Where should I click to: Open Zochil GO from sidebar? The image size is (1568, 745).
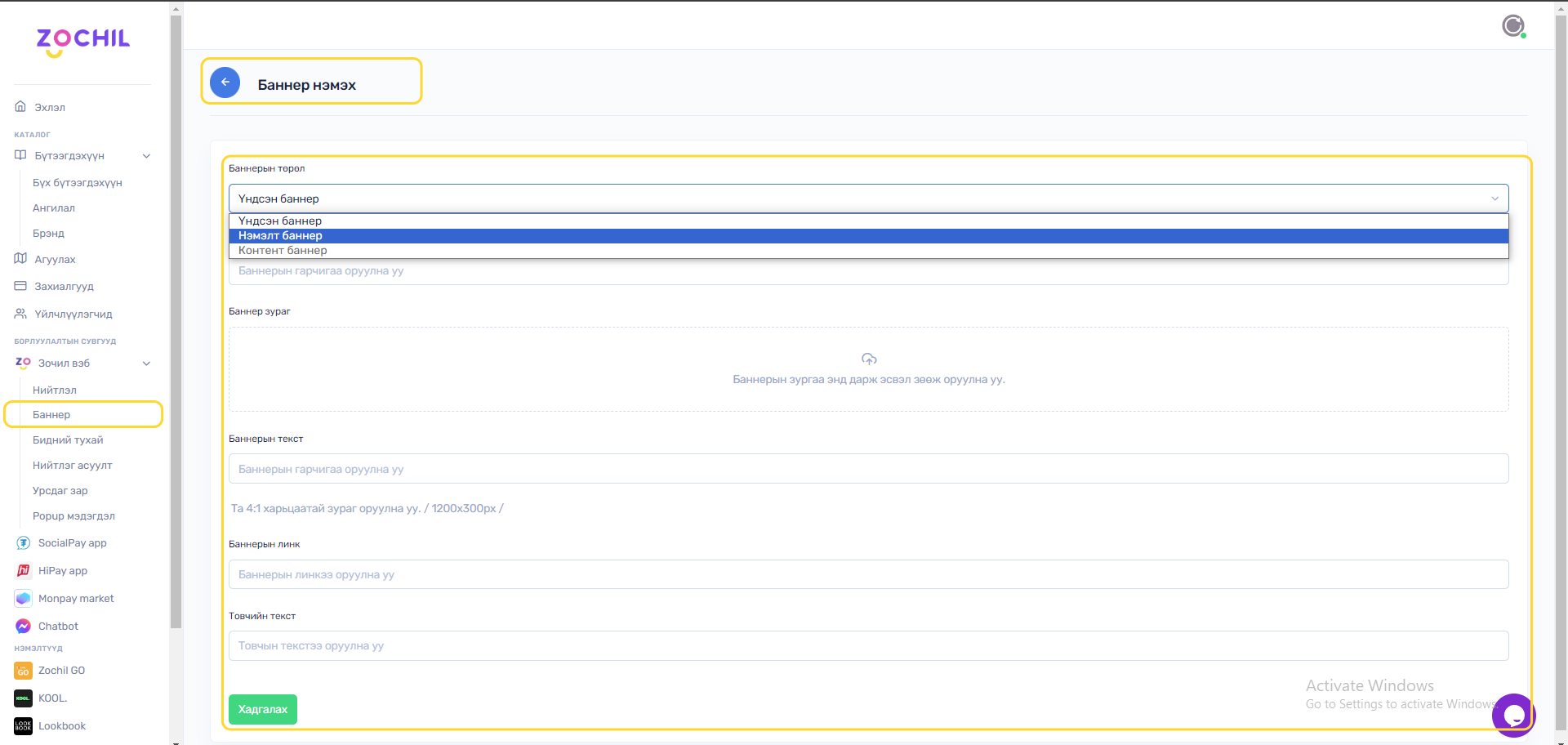click(x=61, y=671)
